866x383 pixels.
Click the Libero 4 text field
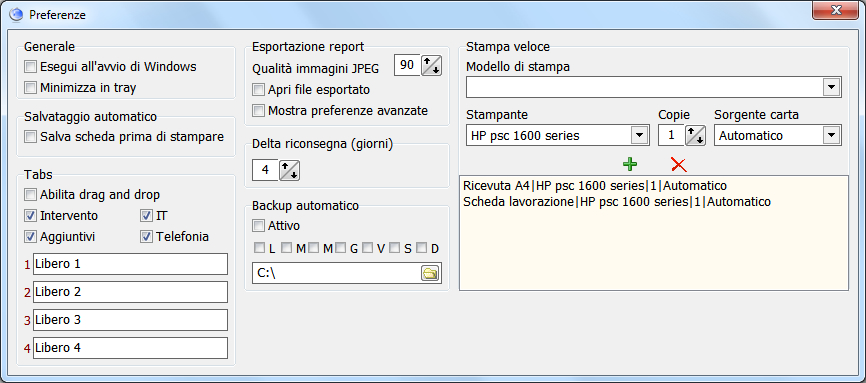click(130, 348)
